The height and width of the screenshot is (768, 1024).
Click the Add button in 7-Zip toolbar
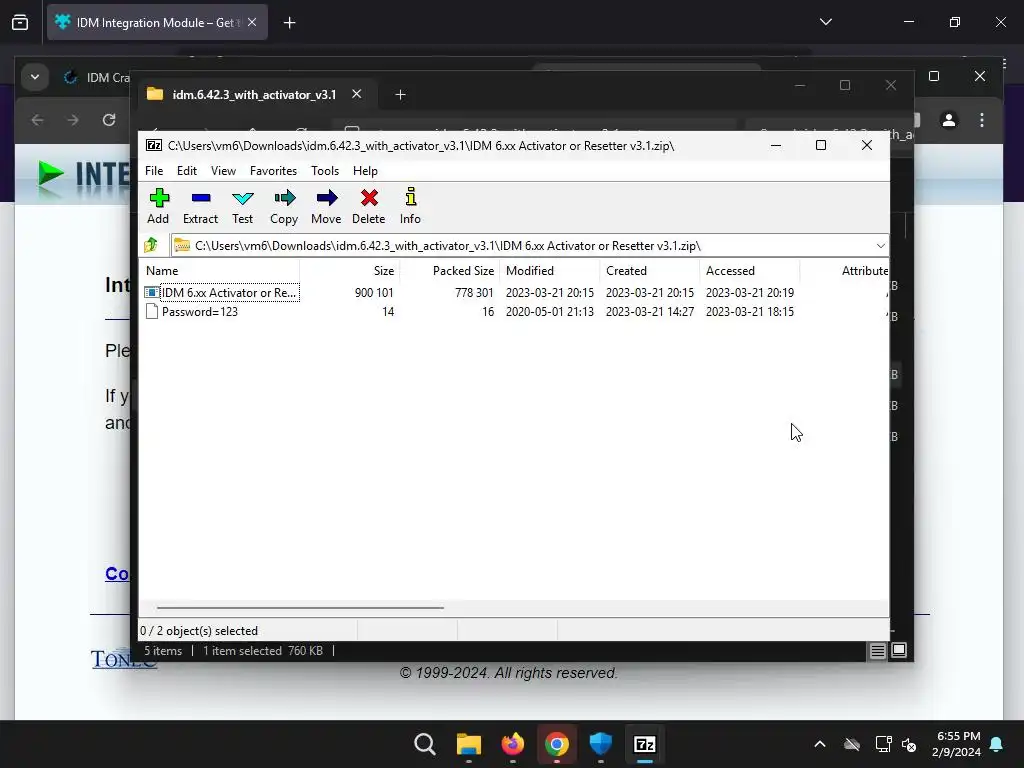point(158,206)
